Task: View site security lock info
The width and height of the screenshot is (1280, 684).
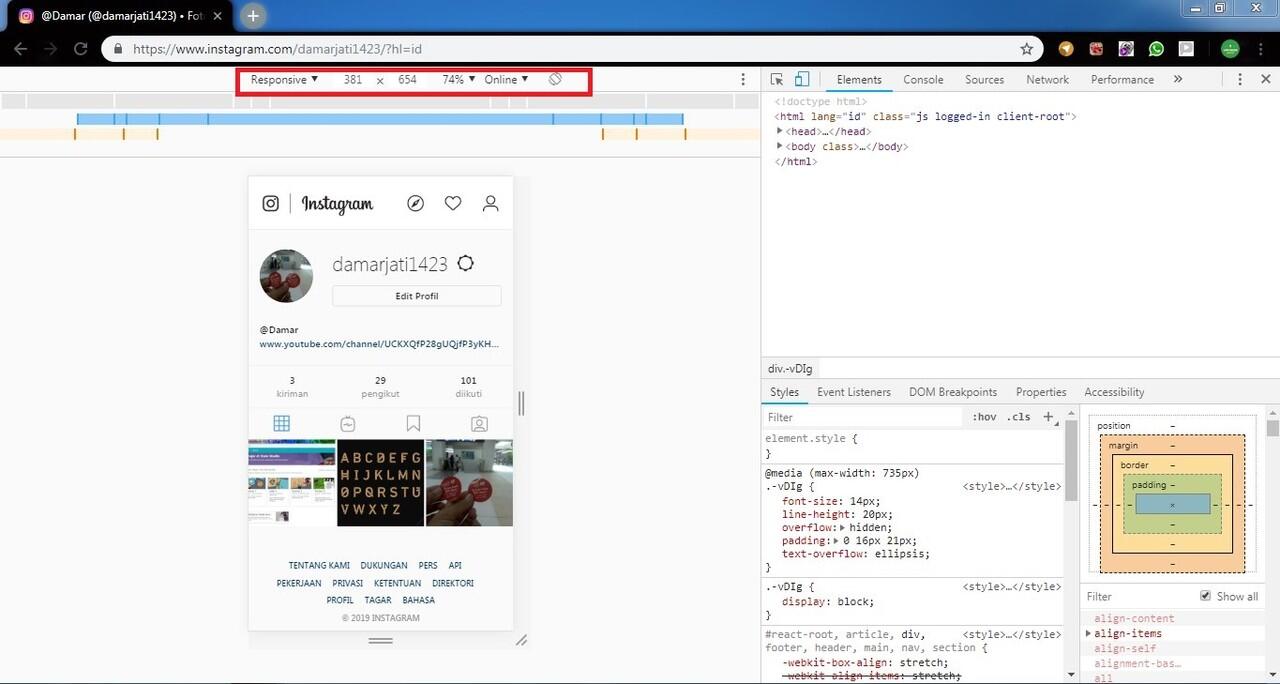Action: coord(119,48)
